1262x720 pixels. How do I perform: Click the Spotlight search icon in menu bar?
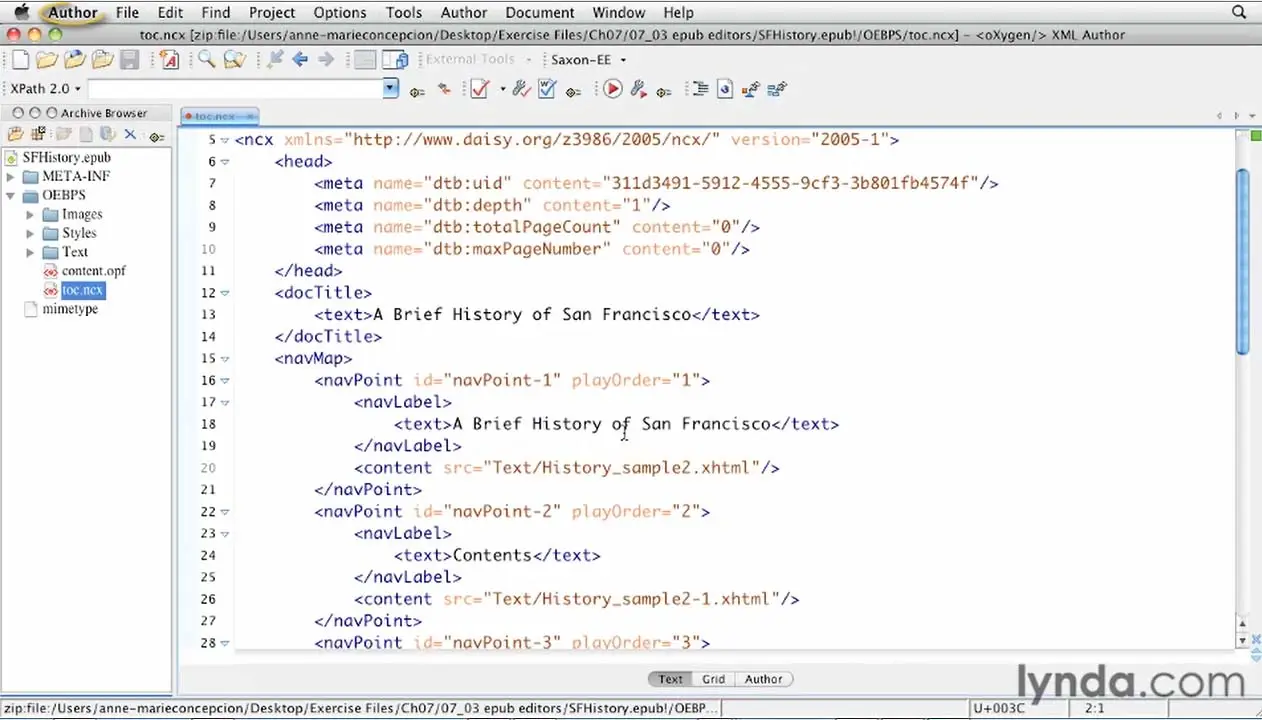click(x=1240, y=12)
